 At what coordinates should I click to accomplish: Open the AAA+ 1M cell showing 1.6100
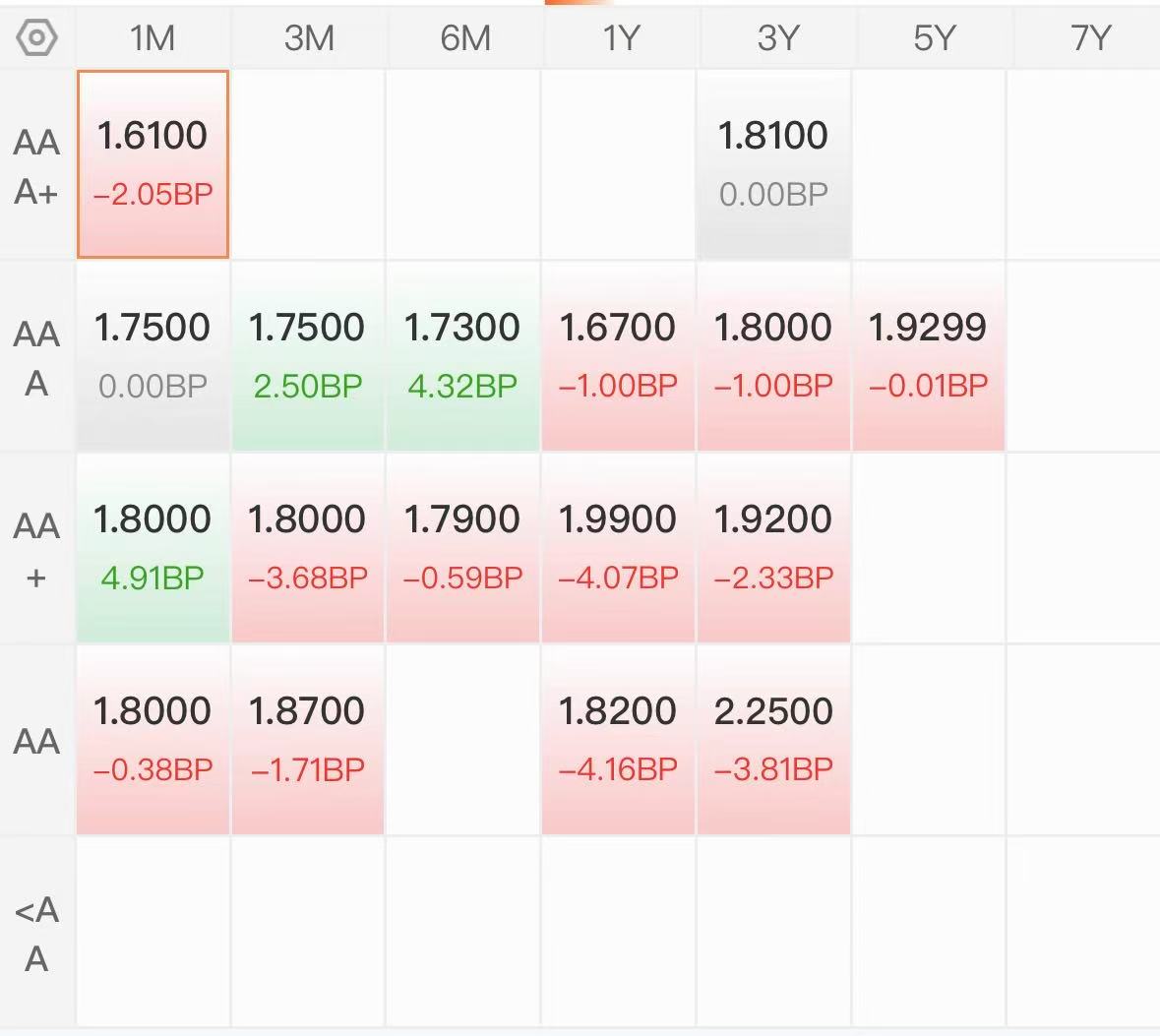[x=153, y=164]
